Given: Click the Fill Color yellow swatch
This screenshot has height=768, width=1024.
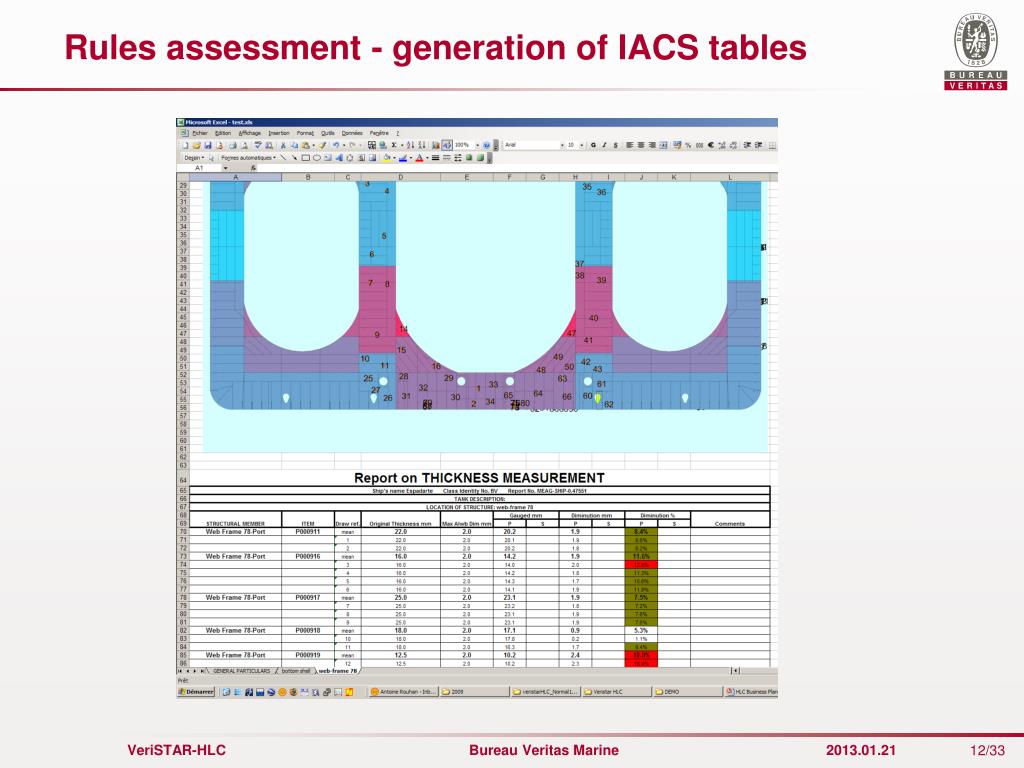Looking at the screenshot, I should click(x=387, y=158).
